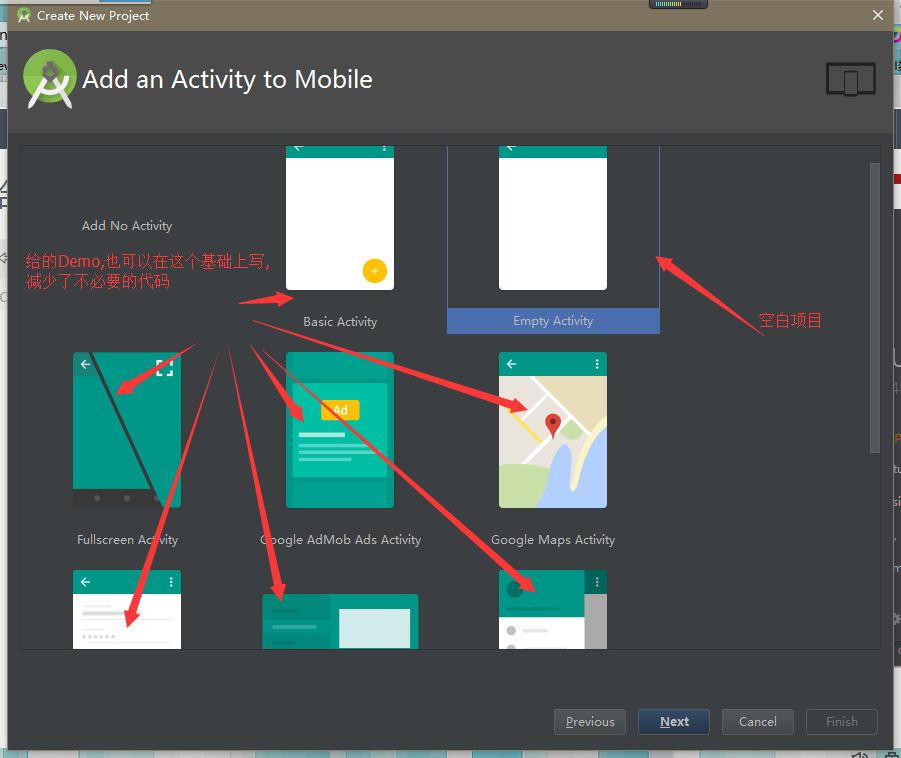Click the disabled Finish button
Viewport: 901px width, 758px height.
[x=841, y=722]
